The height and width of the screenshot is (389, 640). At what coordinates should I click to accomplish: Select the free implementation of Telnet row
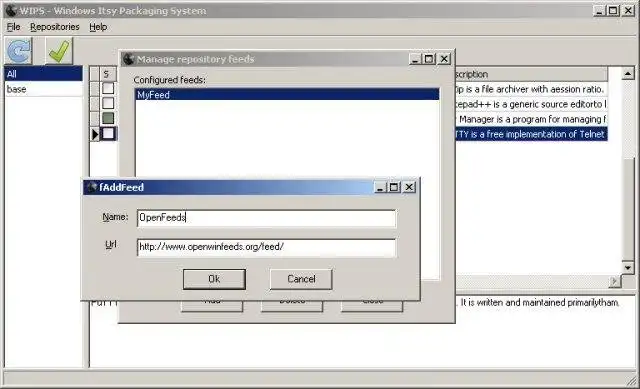[531, 134]
